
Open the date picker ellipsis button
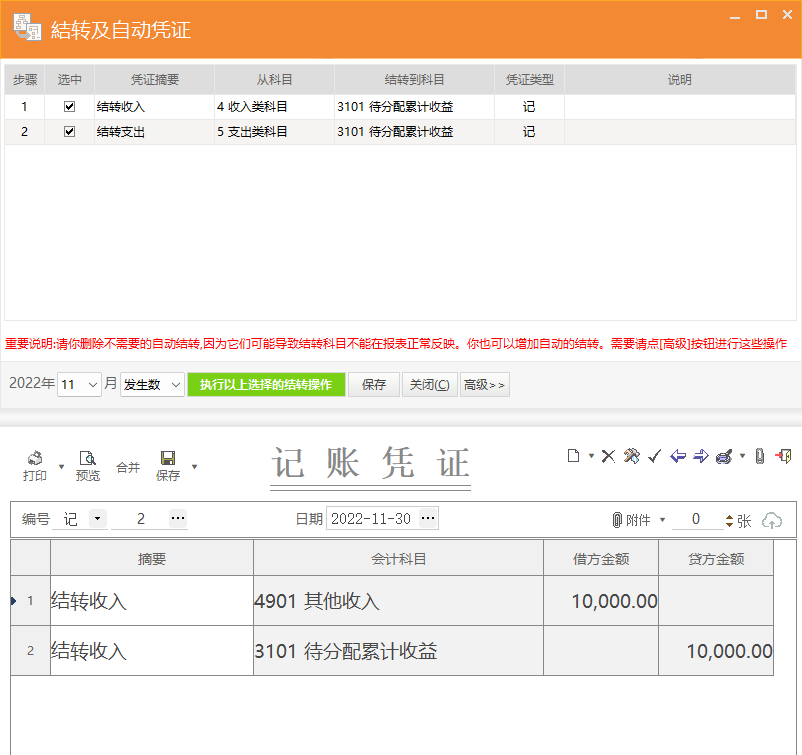coord(428,519)
